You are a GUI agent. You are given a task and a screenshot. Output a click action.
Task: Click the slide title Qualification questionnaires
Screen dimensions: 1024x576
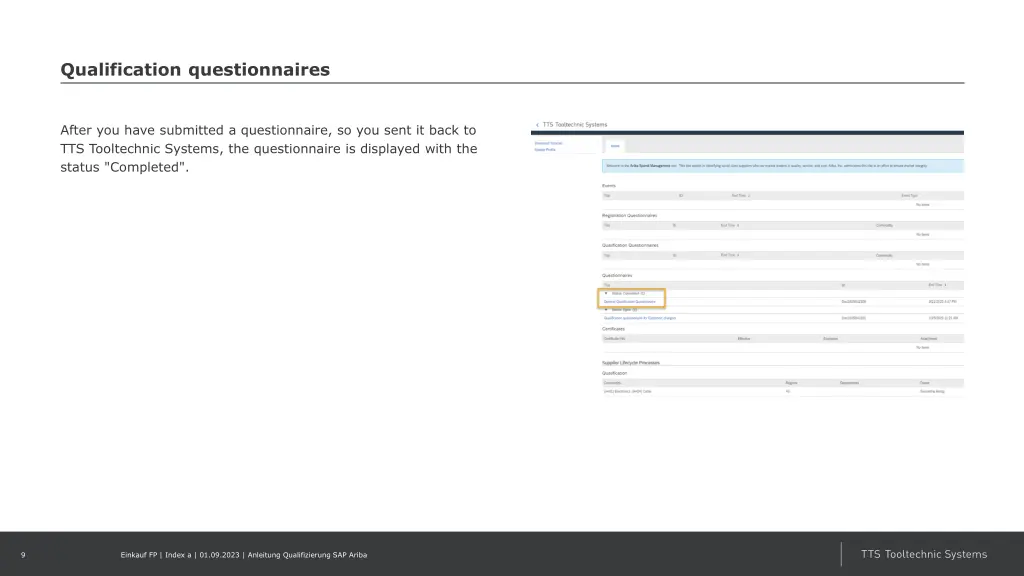(195, 70)
